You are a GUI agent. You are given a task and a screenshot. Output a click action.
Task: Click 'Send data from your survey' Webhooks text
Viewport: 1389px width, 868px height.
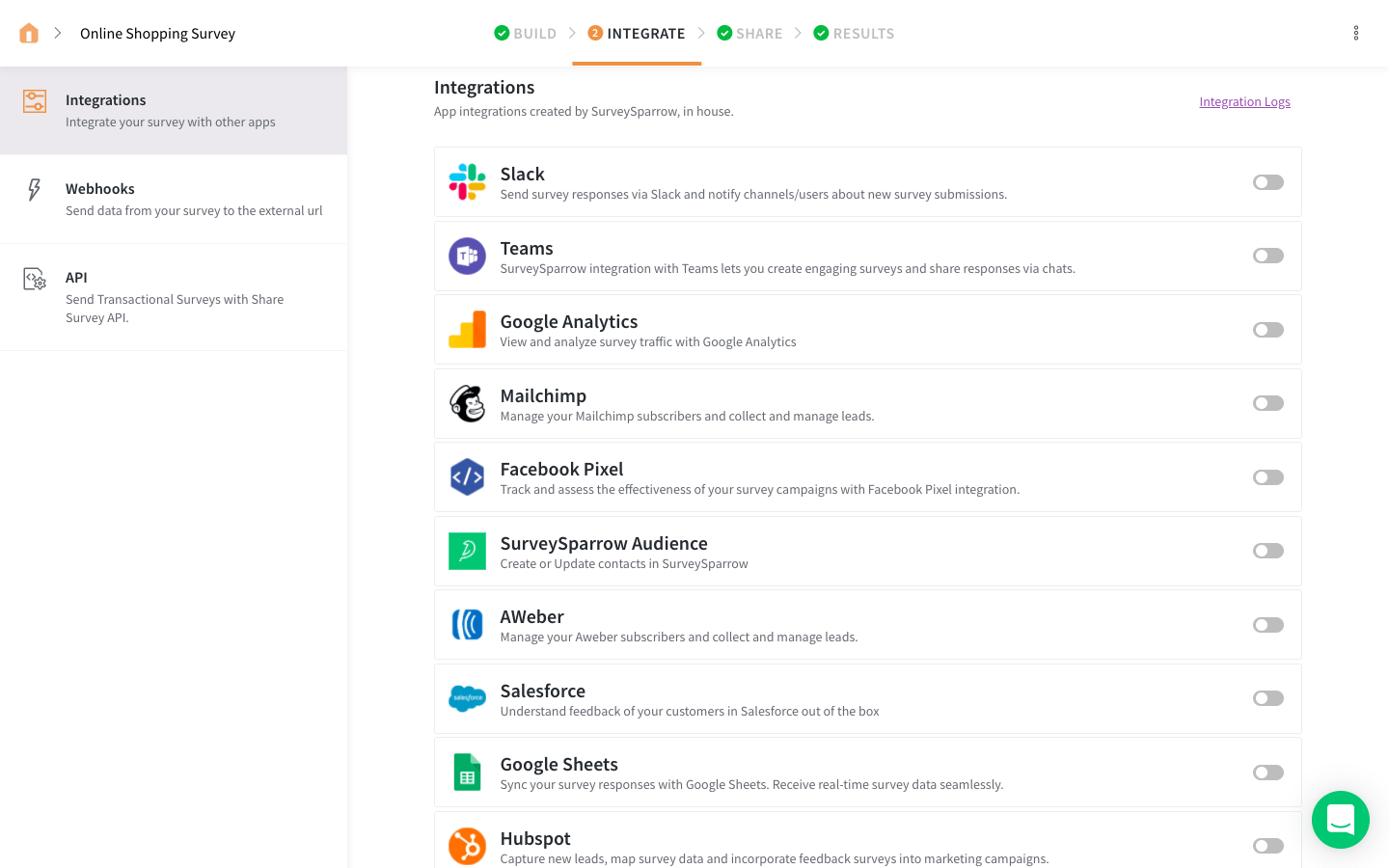194,210
